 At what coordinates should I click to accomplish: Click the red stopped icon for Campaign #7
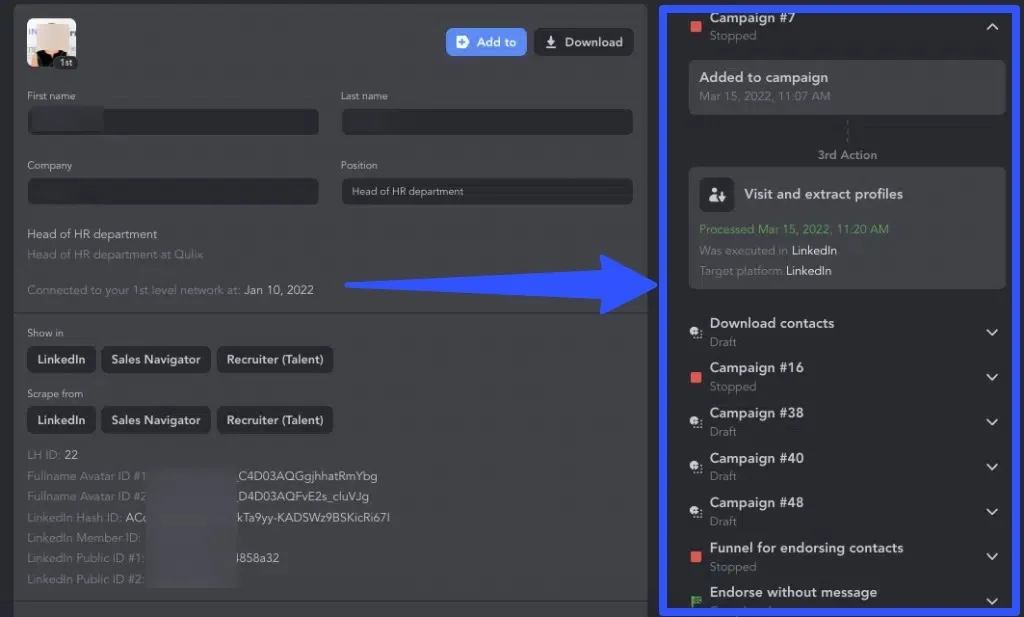click(696, 27)
